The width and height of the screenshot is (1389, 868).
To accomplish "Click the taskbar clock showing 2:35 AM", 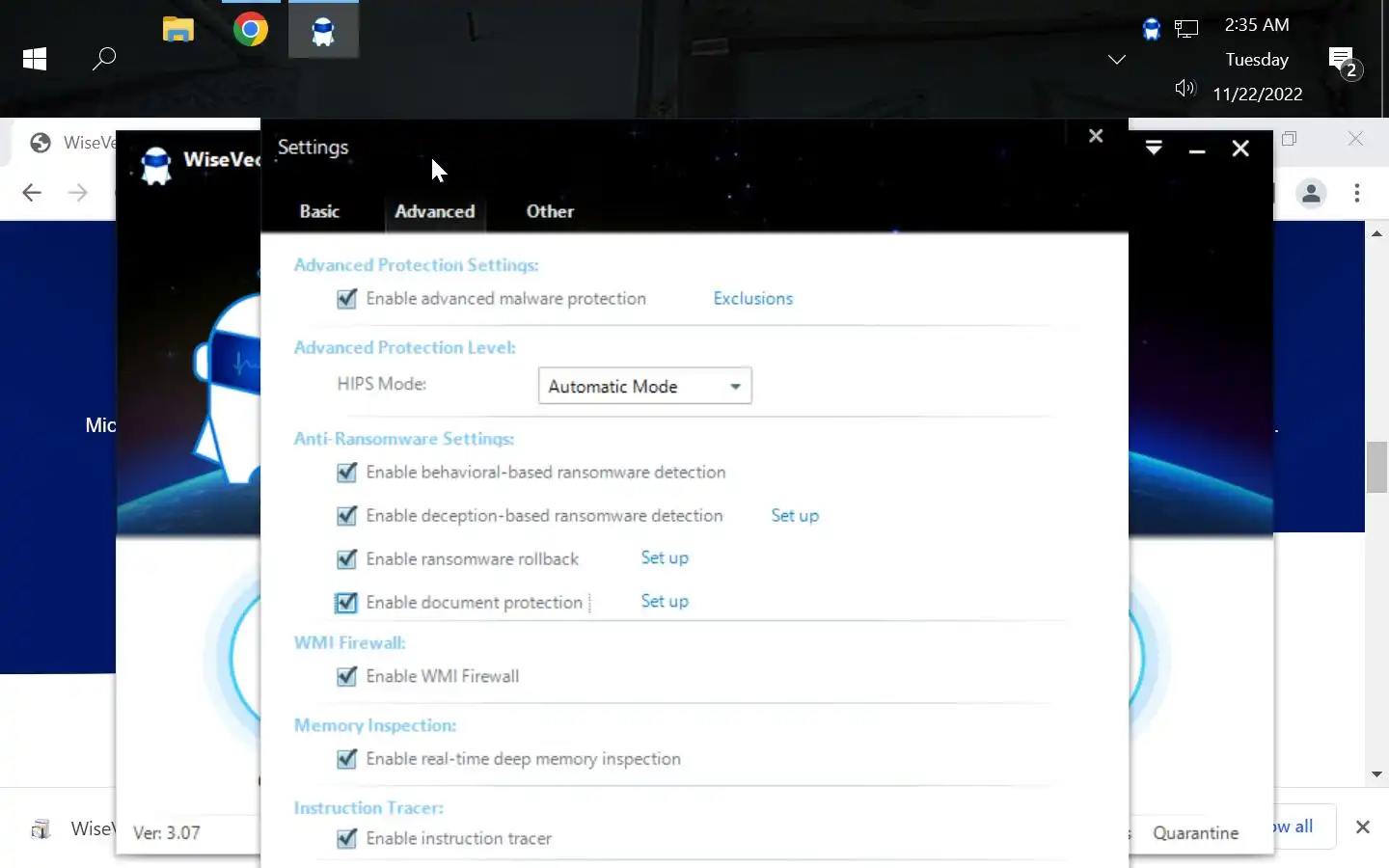I will point(1257,25).
